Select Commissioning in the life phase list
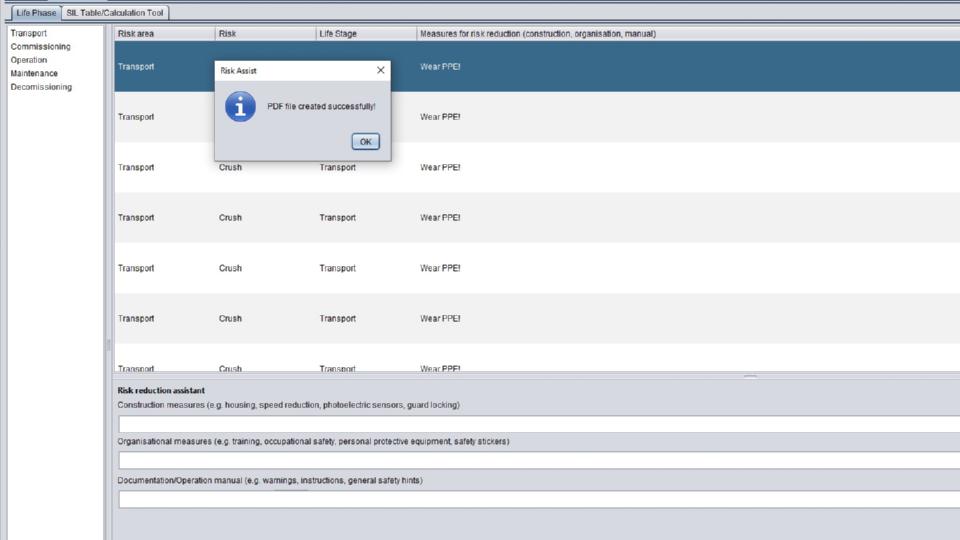 click(x=40, y=47)
